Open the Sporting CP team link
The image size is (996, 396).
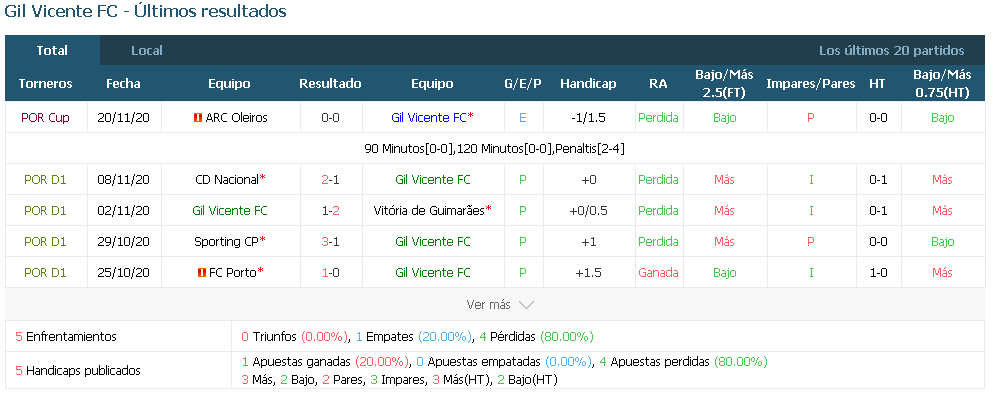click(x=226, y=242)
